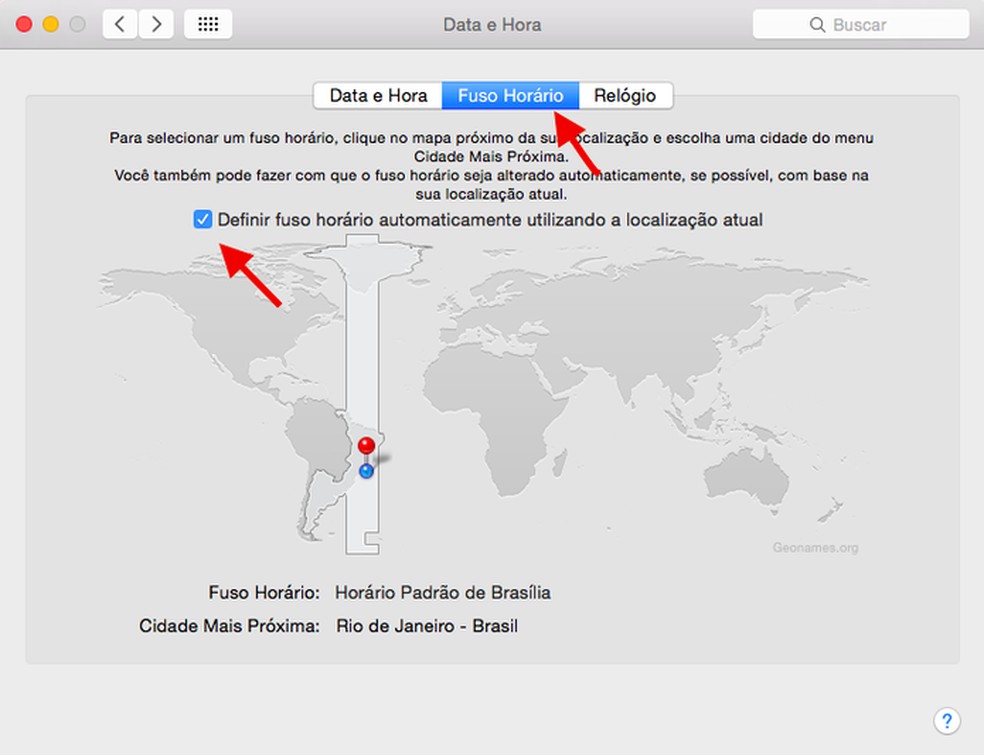The image size is (984, 755).
Task: Click the 'Data e Hora' window title
Action: 492,24
